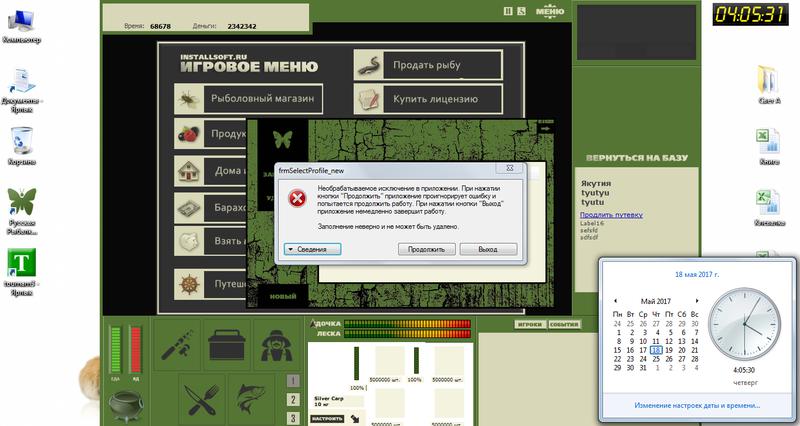This screenshot has height=426, width=800.
Task: Click the pause icon next to МЕНЮ
Action: pyautogui.click(x=508, y=11)
